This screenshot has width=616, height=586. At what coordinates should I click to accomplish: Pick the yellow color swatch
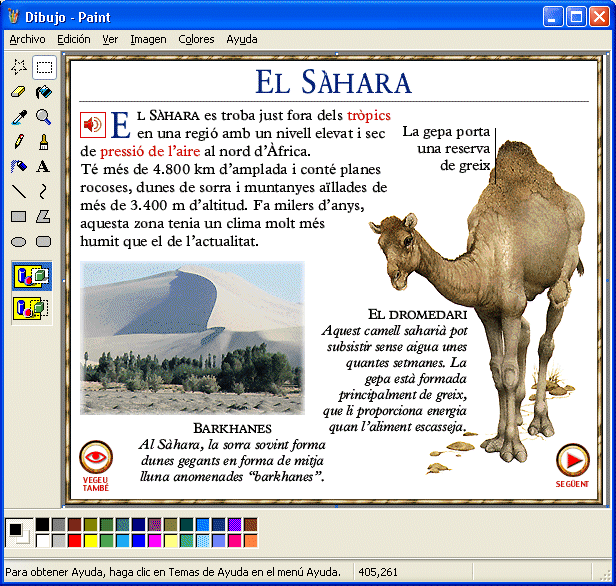tap(91, 540)
